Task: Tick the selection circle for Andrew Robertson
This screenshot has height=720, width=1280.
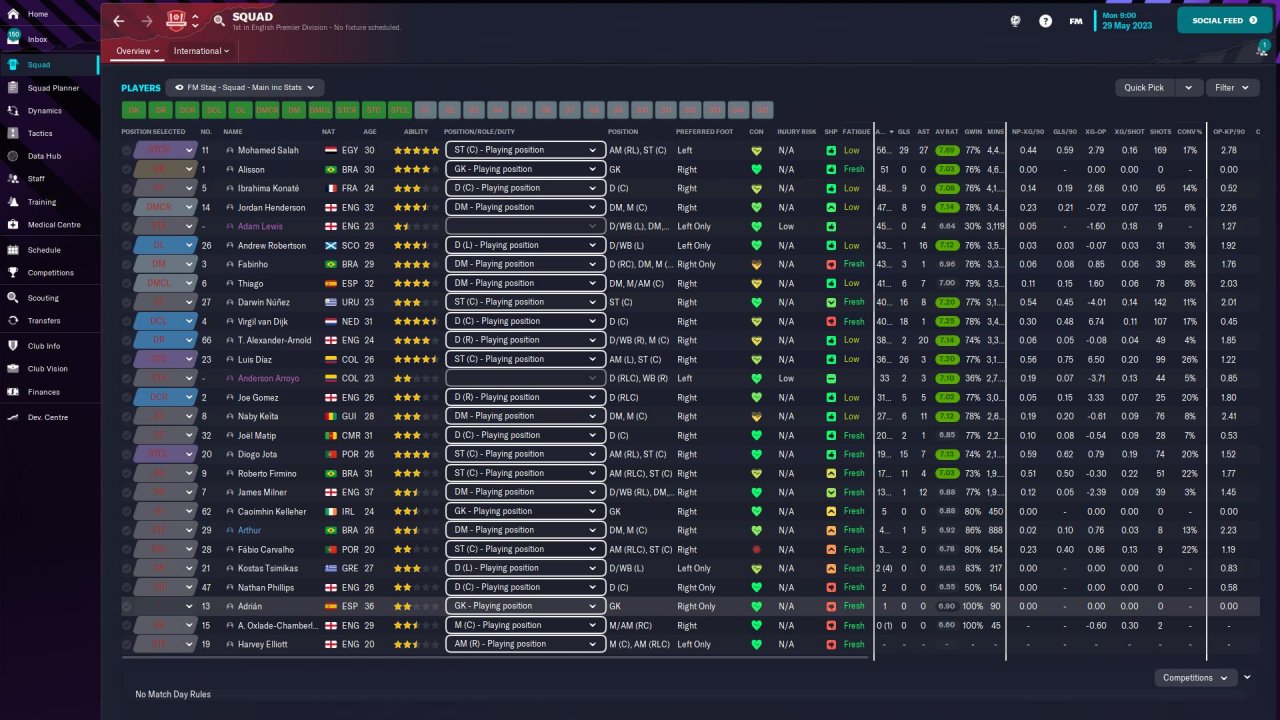Action: pos(127,246)
